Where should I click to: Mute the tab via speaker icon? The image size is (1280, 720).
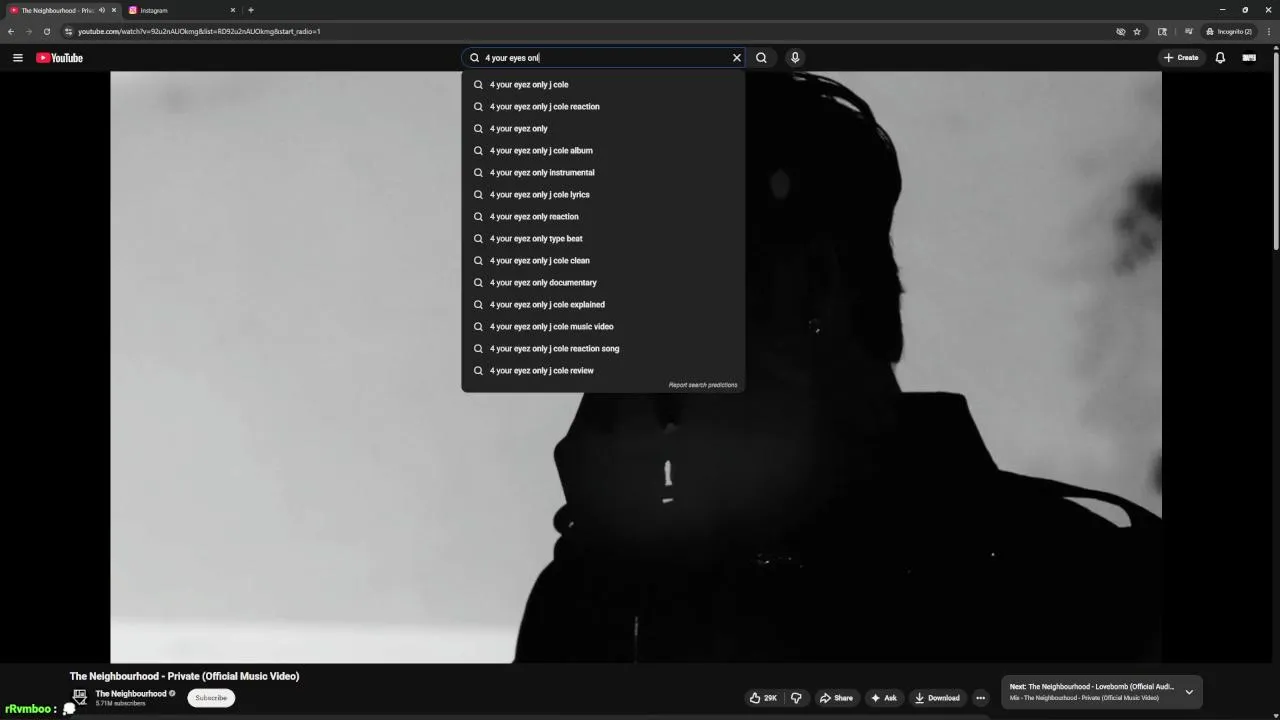tap(101, 10)
